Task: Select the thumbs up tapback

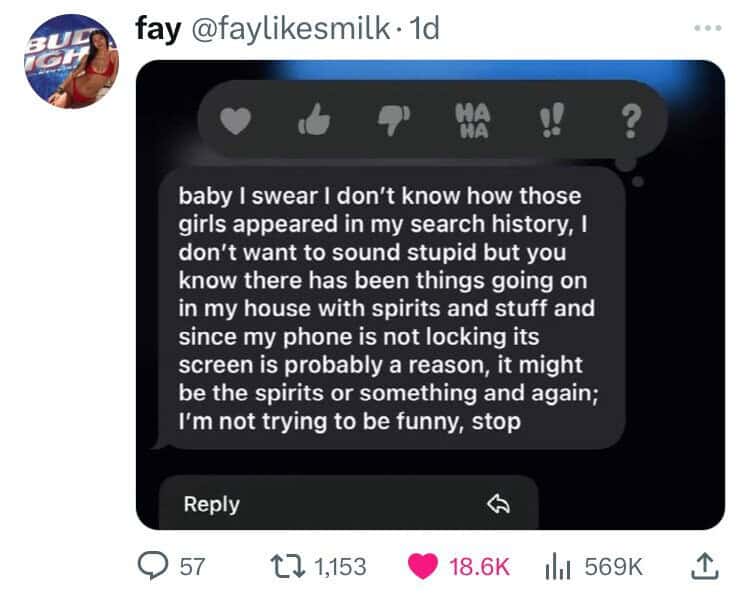Action: [314, 119]
